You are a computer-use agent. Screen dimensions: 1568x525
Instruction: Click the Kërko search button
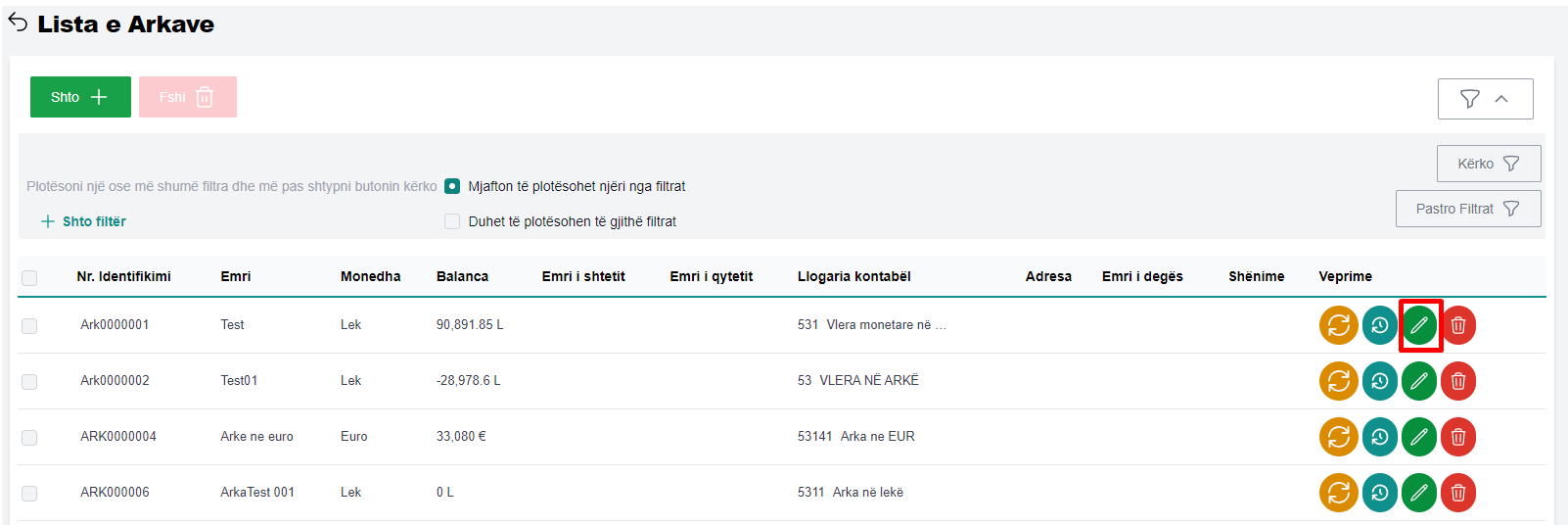[x=1488, y=164]
